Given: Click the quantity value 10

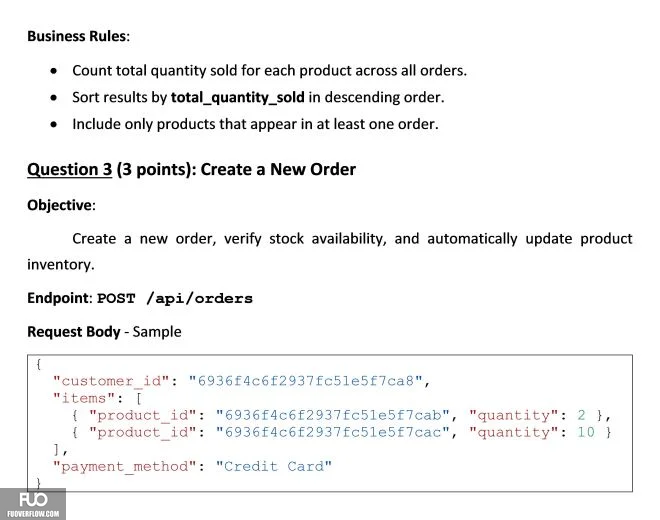Looking at the screenshot, I should coord(585,432).
